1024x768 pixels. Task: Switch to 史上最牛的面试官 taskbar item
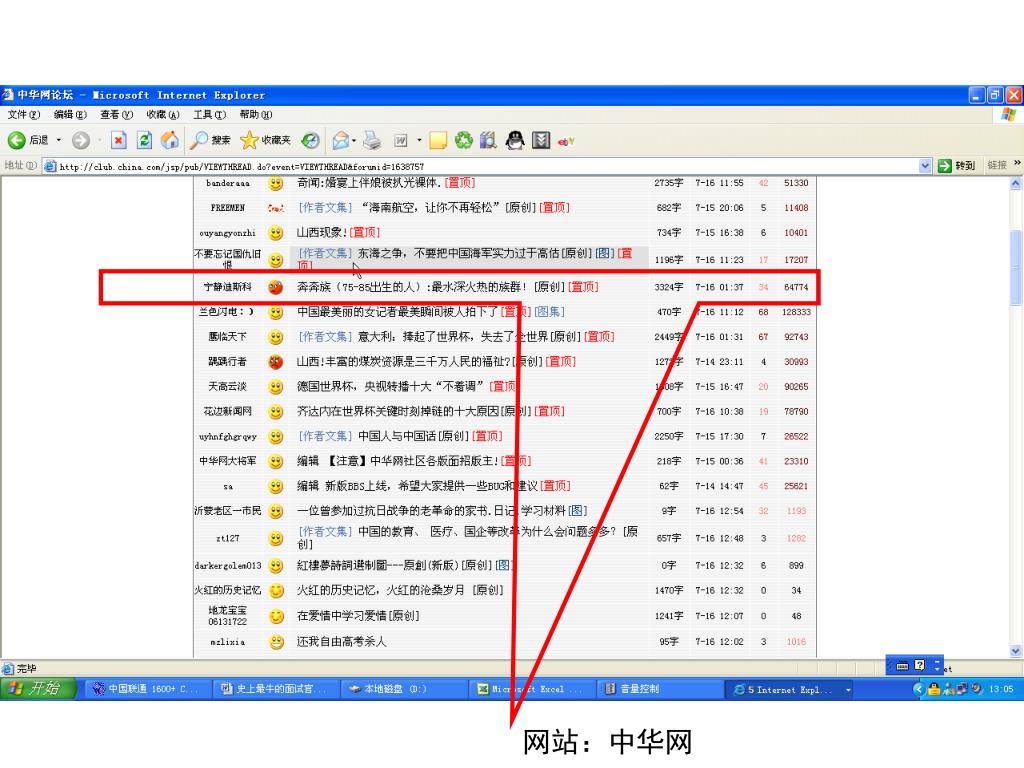point(276,689)
